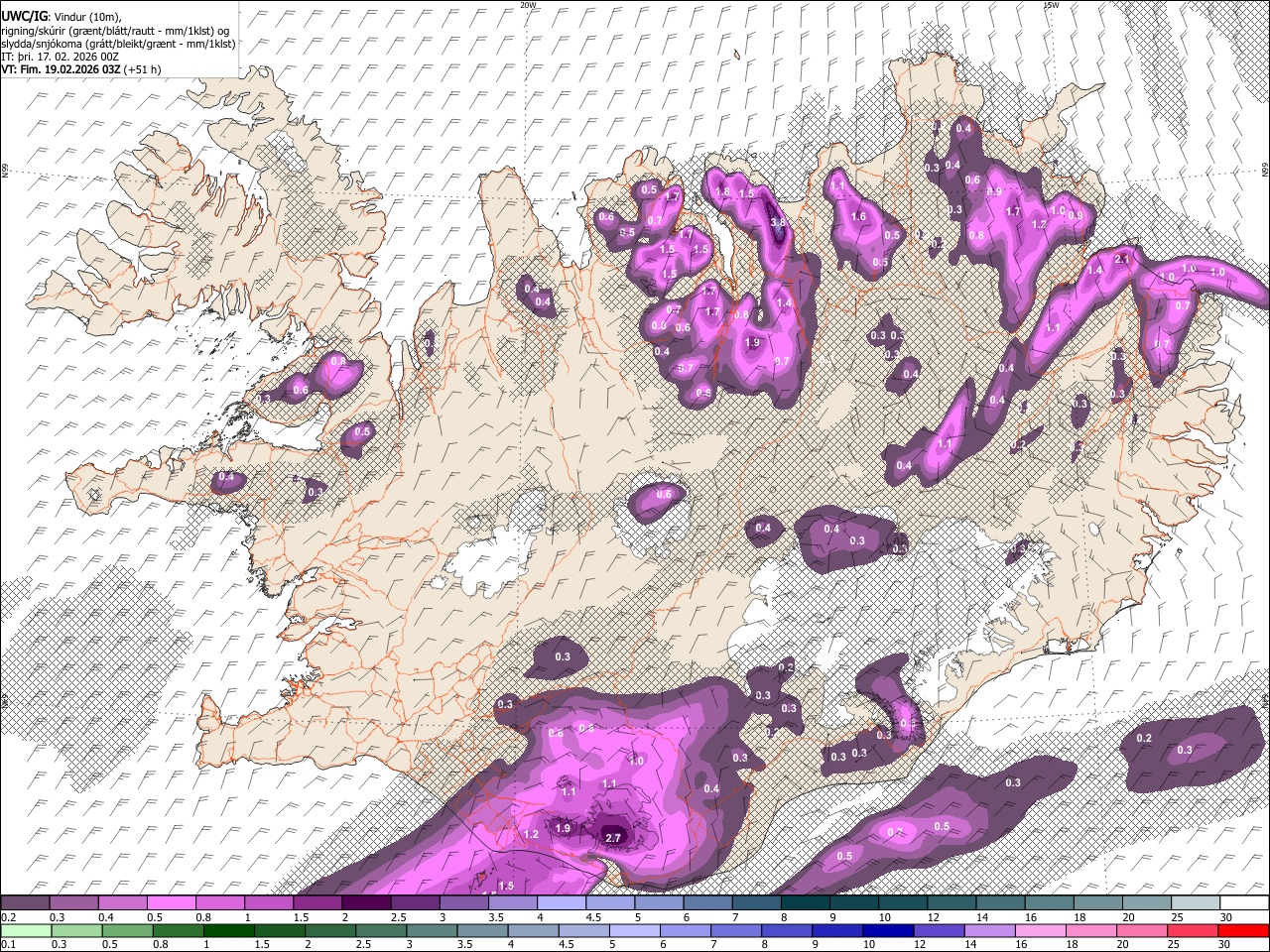
Task: Click the '20W' longitude label
Action: [528, 5]
